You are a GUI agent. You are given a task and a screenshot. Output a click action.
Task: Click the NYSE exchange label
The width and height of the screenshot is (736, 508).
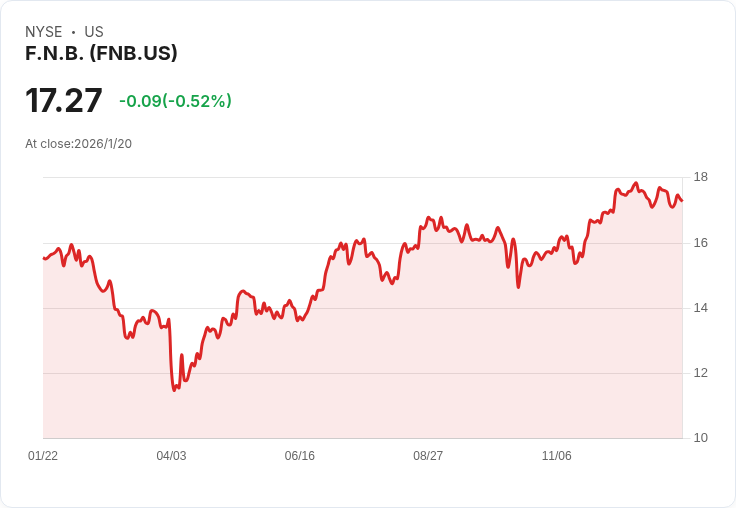43,32
